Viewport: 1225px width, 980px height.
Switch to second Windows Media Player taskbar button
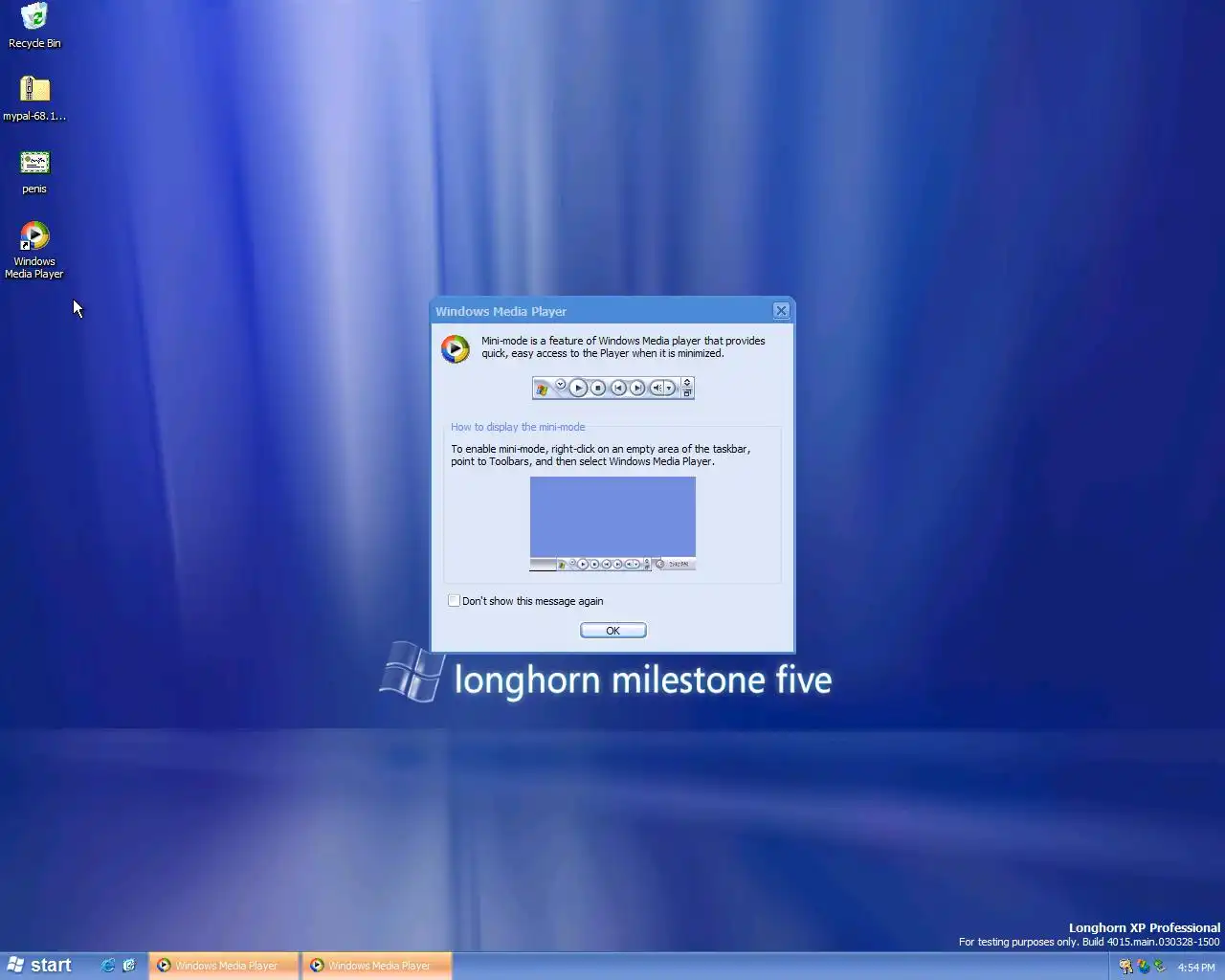point(376,966)
